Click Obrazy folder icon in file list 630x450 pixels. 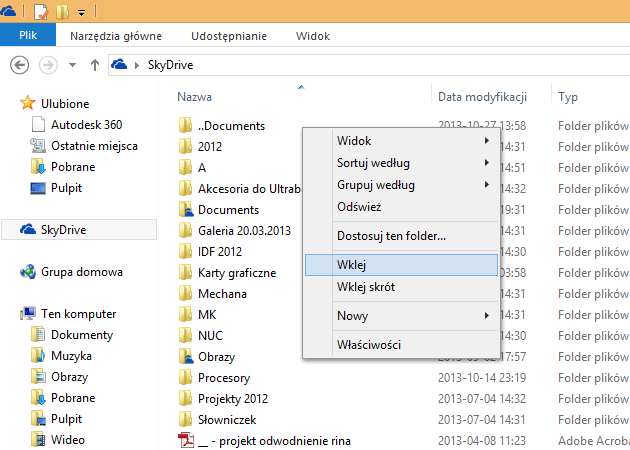click(186, 356)
